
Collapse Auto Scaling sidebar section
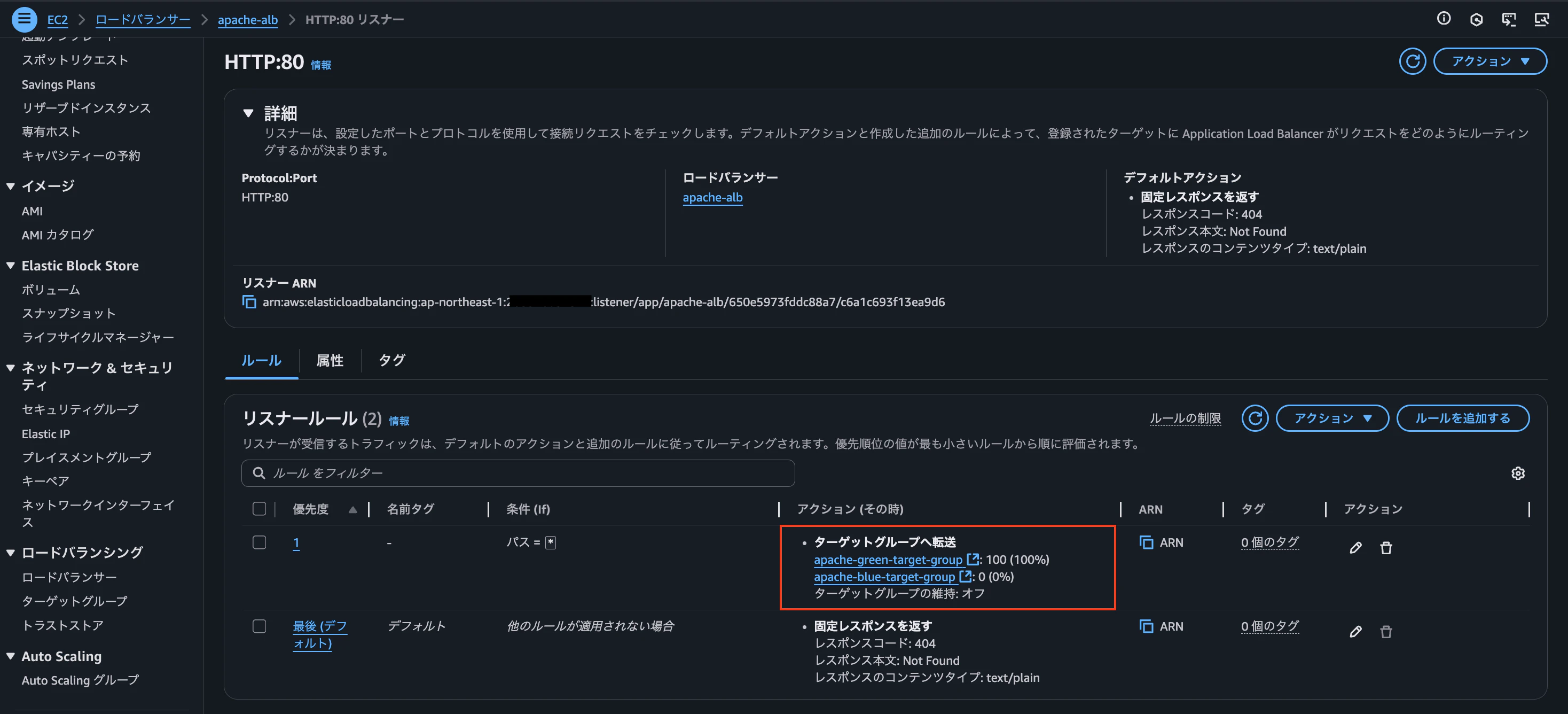coord(10,656)
